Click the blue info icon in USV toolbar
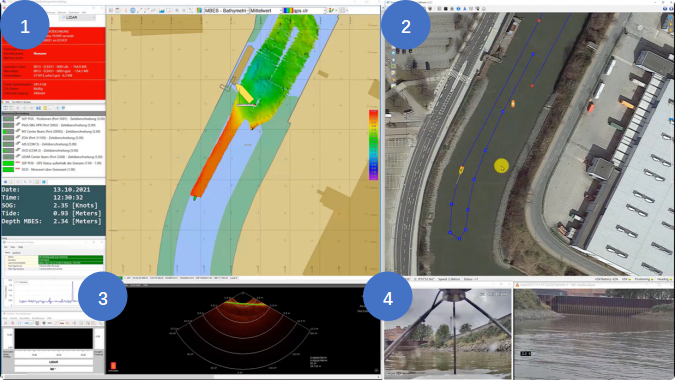 point(458,9)
